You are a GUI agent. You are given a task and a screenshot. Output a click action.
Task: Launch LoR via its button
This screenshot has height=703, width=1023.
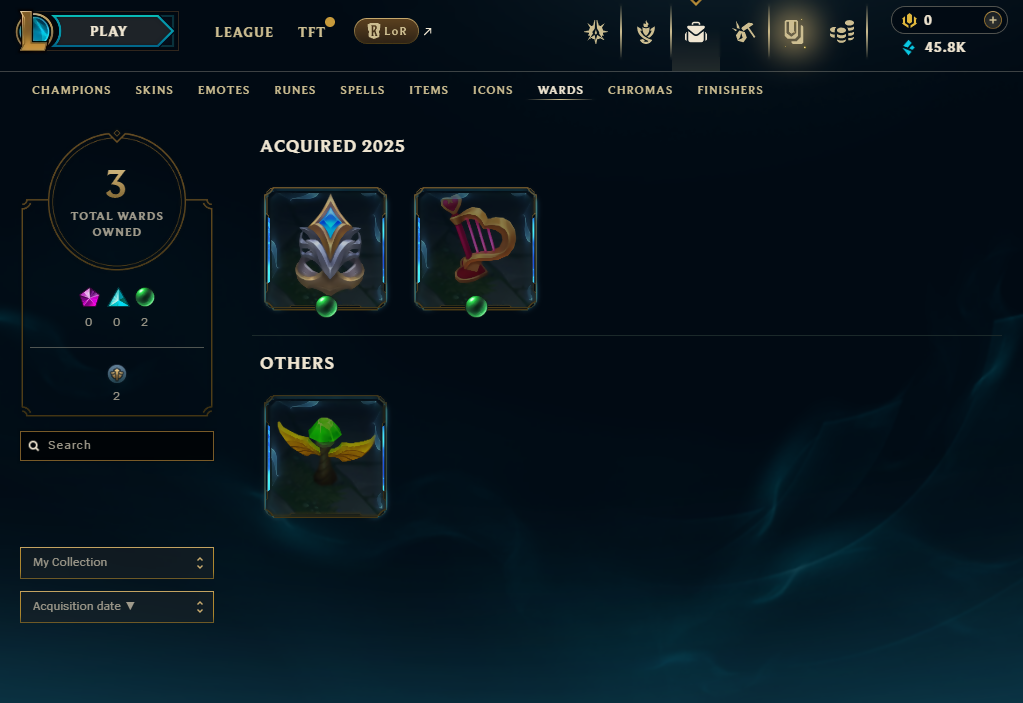pos(386,31)
